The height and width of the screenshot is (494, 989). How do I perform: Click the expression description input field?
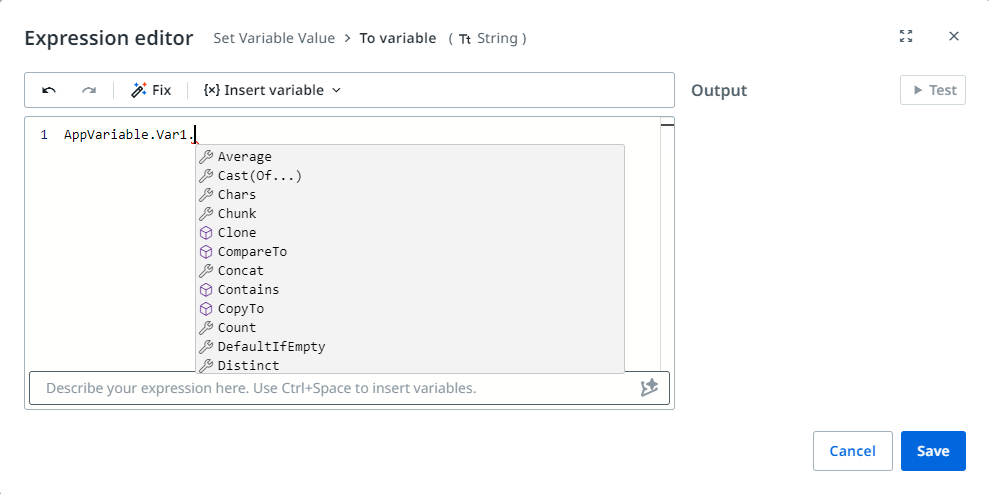point(330,388)
